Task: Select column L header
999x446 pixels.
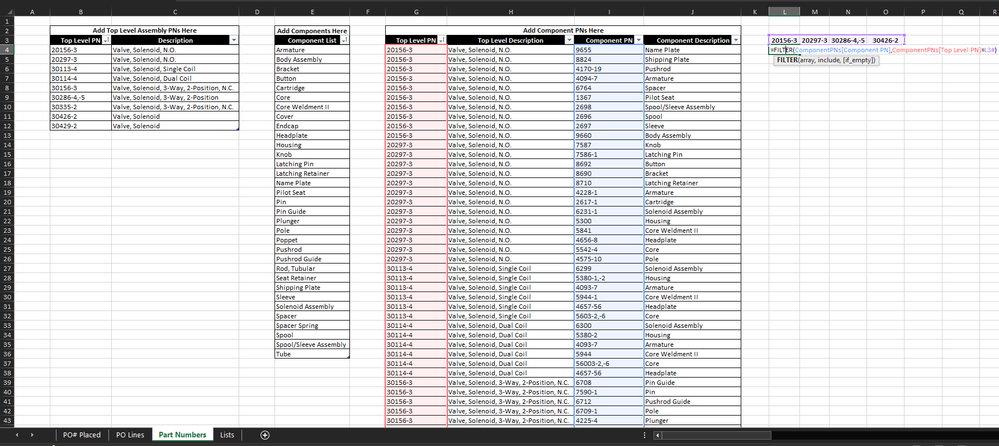Action: 784,11
